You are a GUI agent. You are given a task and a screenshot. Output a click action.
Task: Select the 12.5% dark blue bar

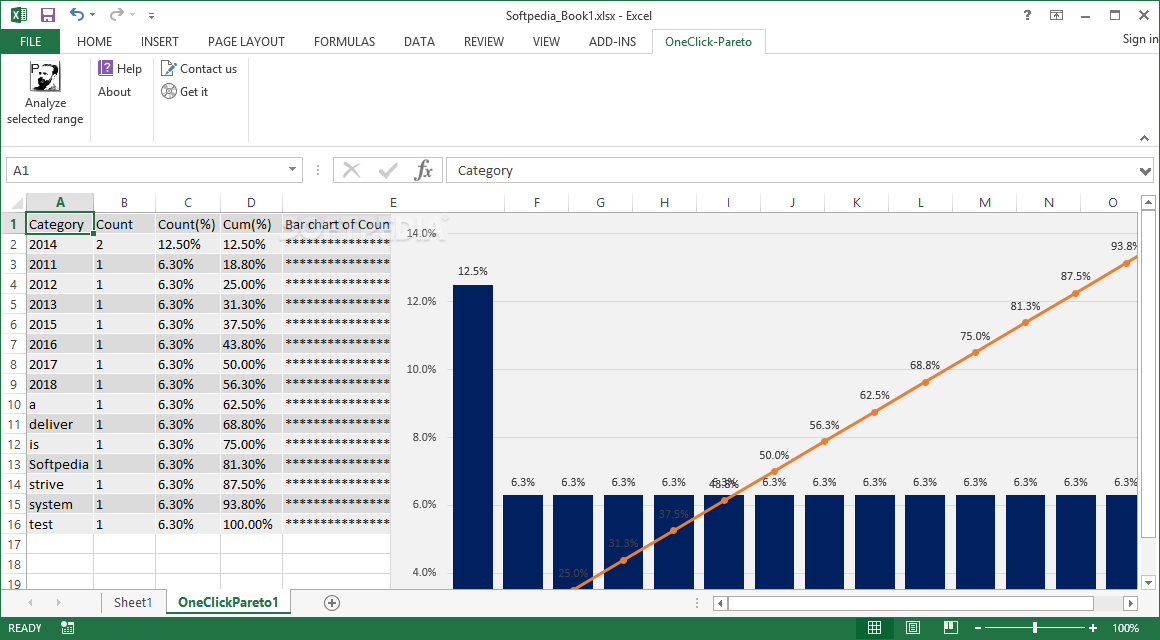[x=473, y=437]
